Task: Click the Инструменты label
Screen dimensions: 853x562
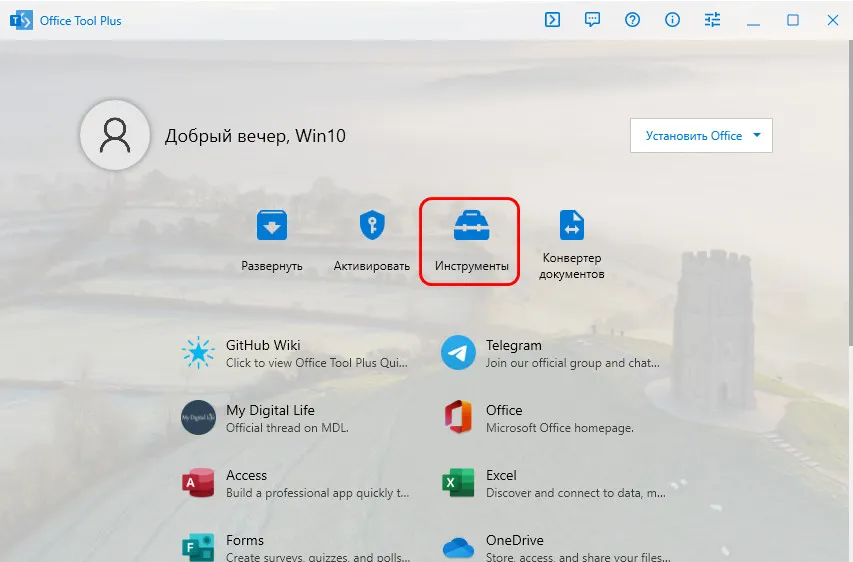Action: pyautogui.click(x=472, y=266)
